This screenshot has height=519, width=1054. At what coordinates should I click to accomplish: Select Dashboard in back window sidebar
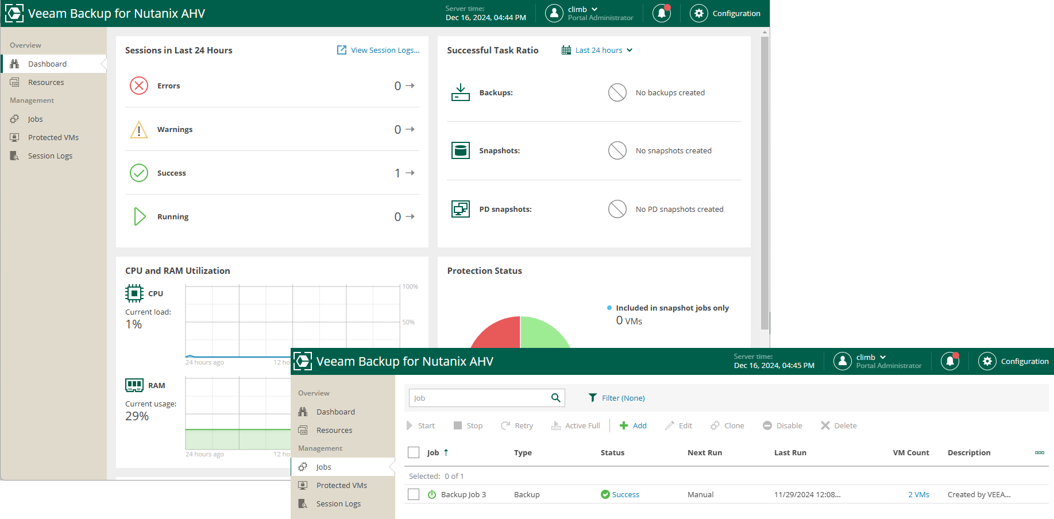(53, 64)
